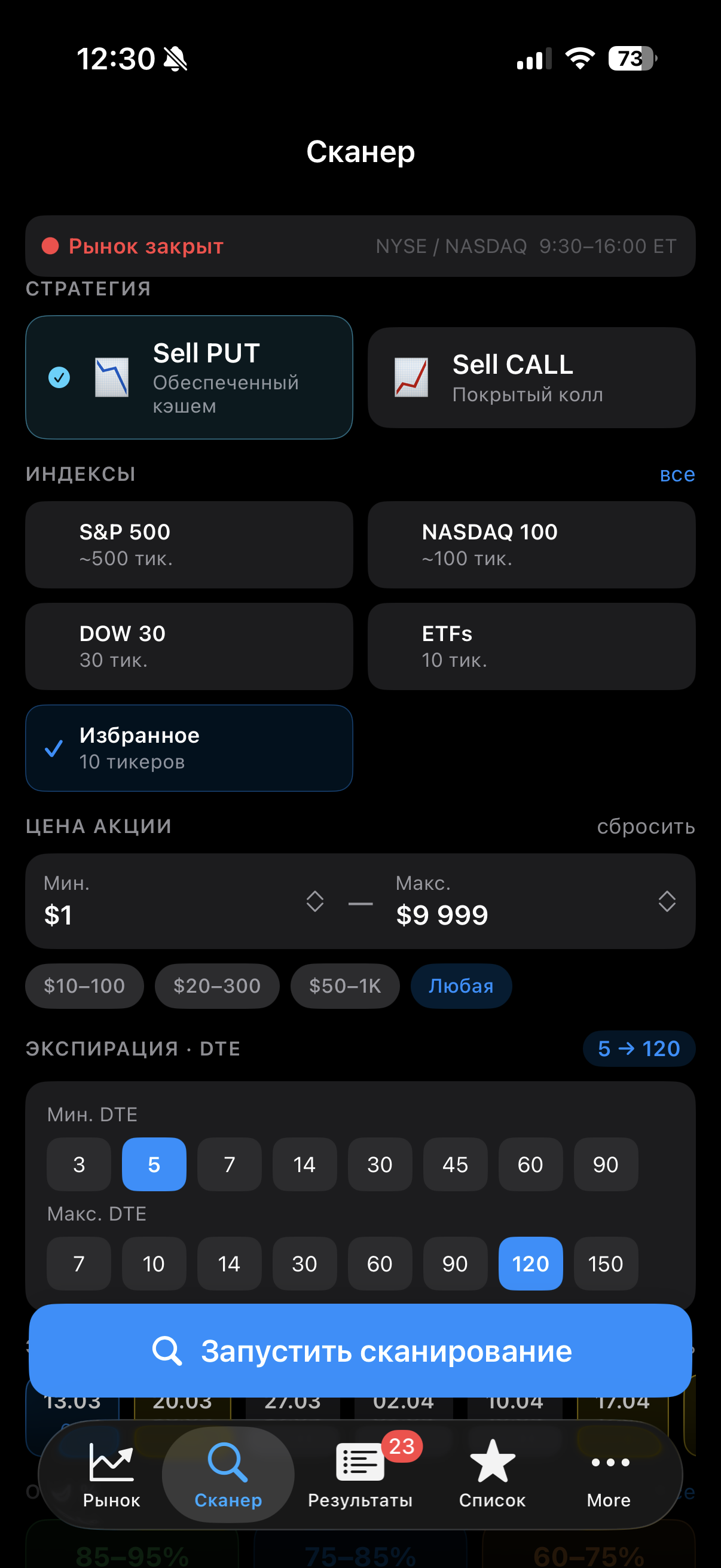The height and width of the screenshot is (1568, 721).
Task: Adjust the Мин. price stepper arrows
Action: pyautogui.click(x=314, y=901)
